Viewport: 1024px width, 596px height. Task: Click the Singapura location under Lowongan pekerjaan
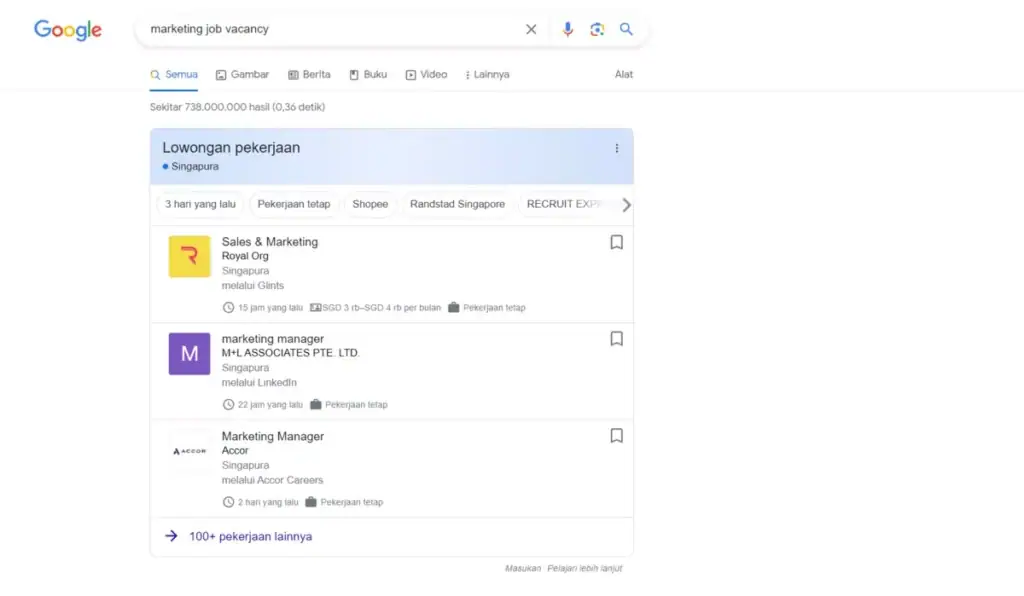pos(195,166)
